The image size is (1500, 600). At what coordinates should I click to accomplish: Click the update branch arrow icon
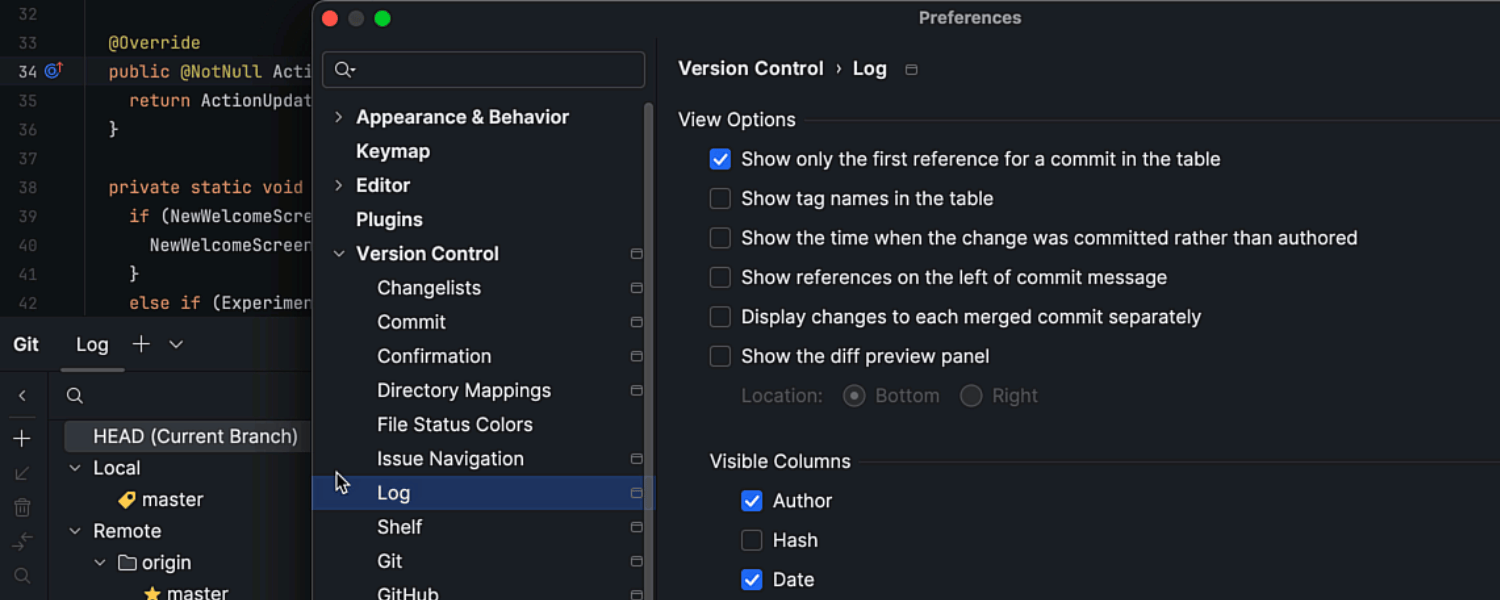[x=22, y=474]
